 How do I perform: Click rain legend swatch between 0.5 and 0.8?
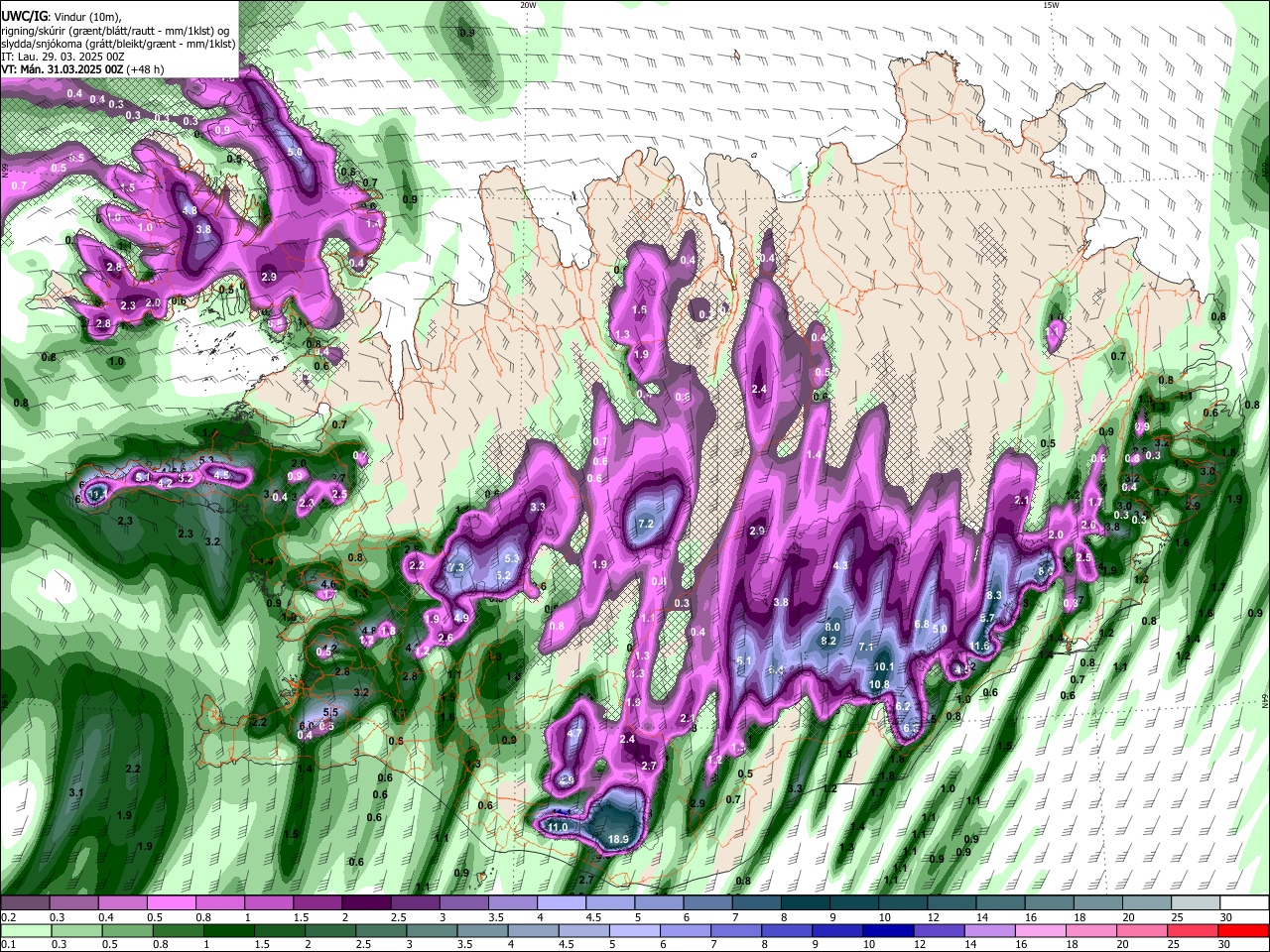point(127,931)
